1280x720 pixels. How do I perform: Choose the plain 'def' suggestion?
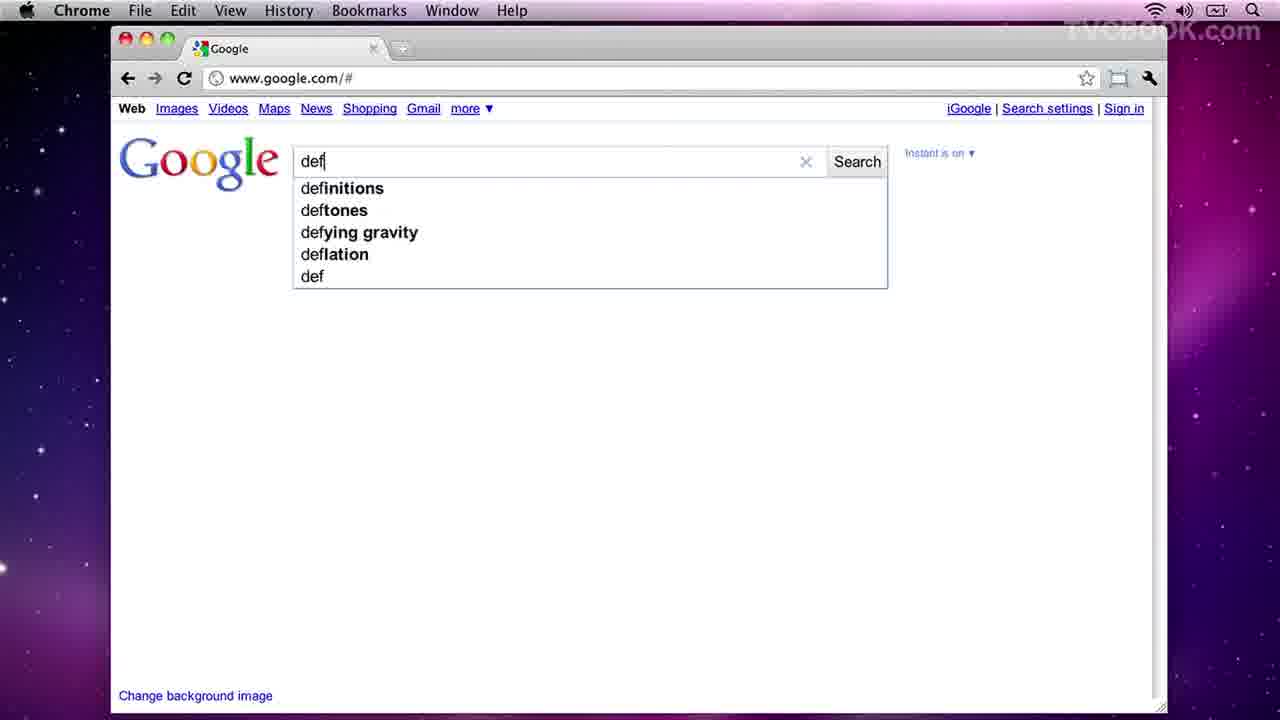[x=590, y=276]
